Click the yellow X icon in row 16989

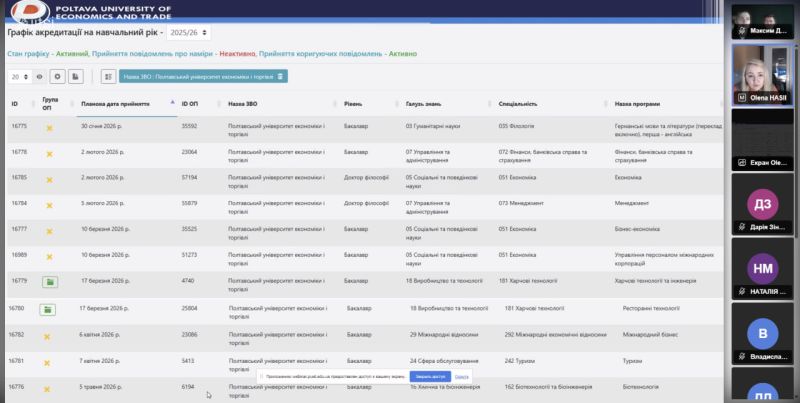pos(48,257)
